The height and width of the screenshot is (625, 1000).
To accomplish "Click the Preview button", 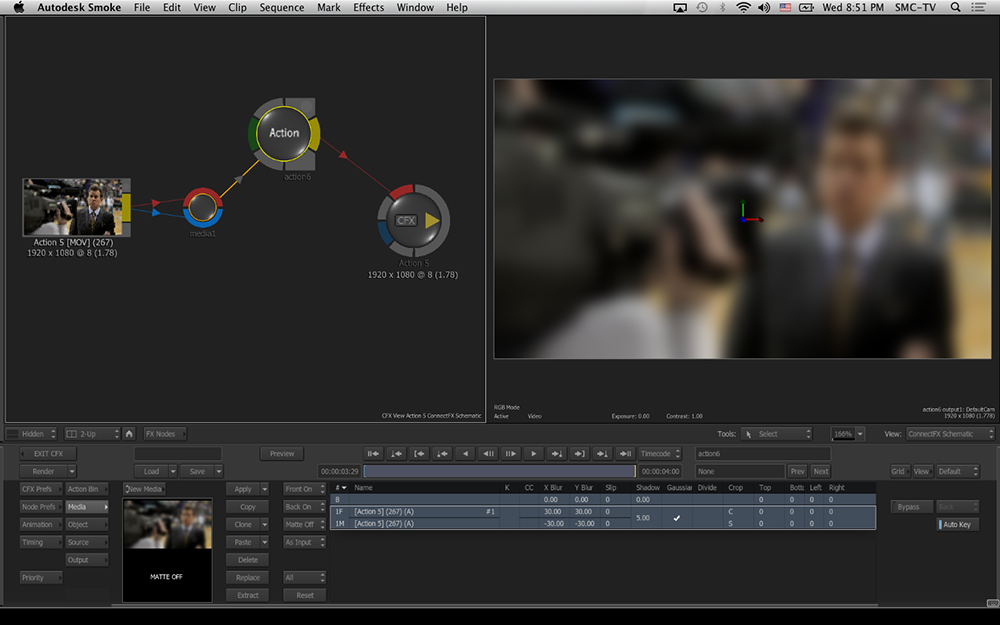I will [x=281, y=454].
